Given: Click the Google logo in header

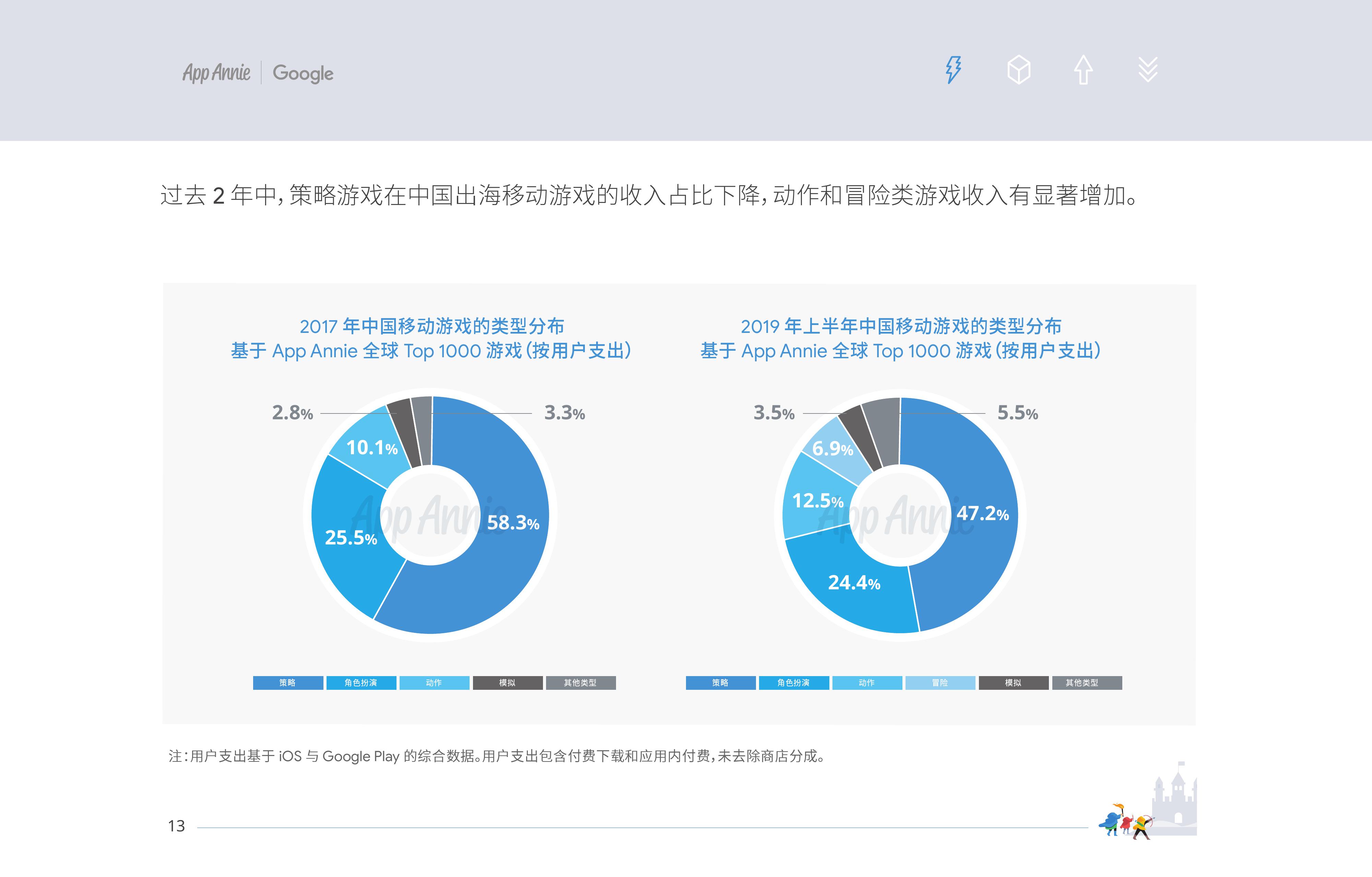Looking at the screenshot, I should [303, 73].
